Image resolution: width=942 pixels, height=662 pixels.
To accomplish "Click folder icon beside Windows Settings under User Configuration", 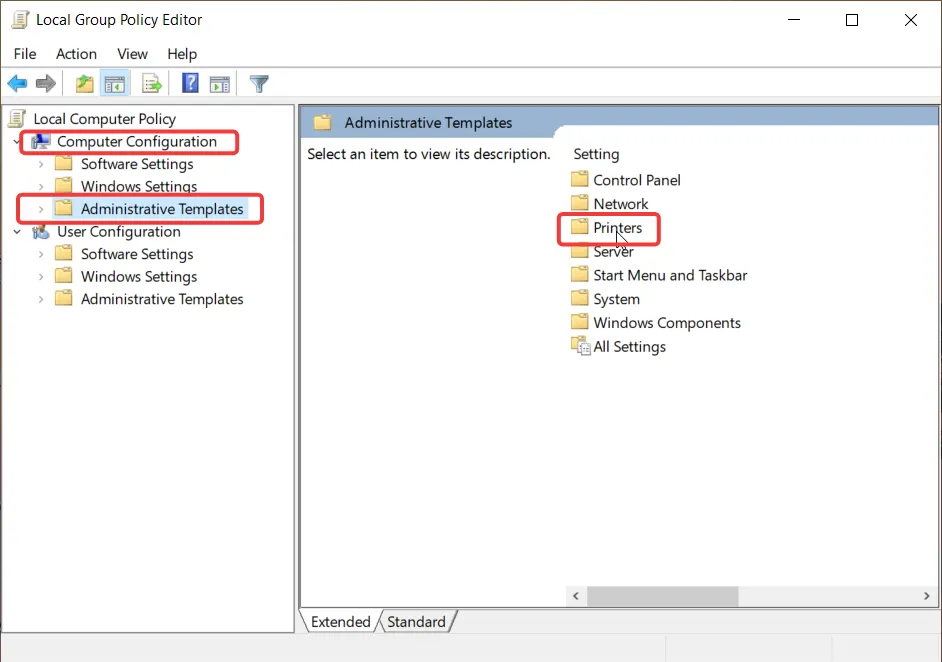I will [x=64, y=276].
